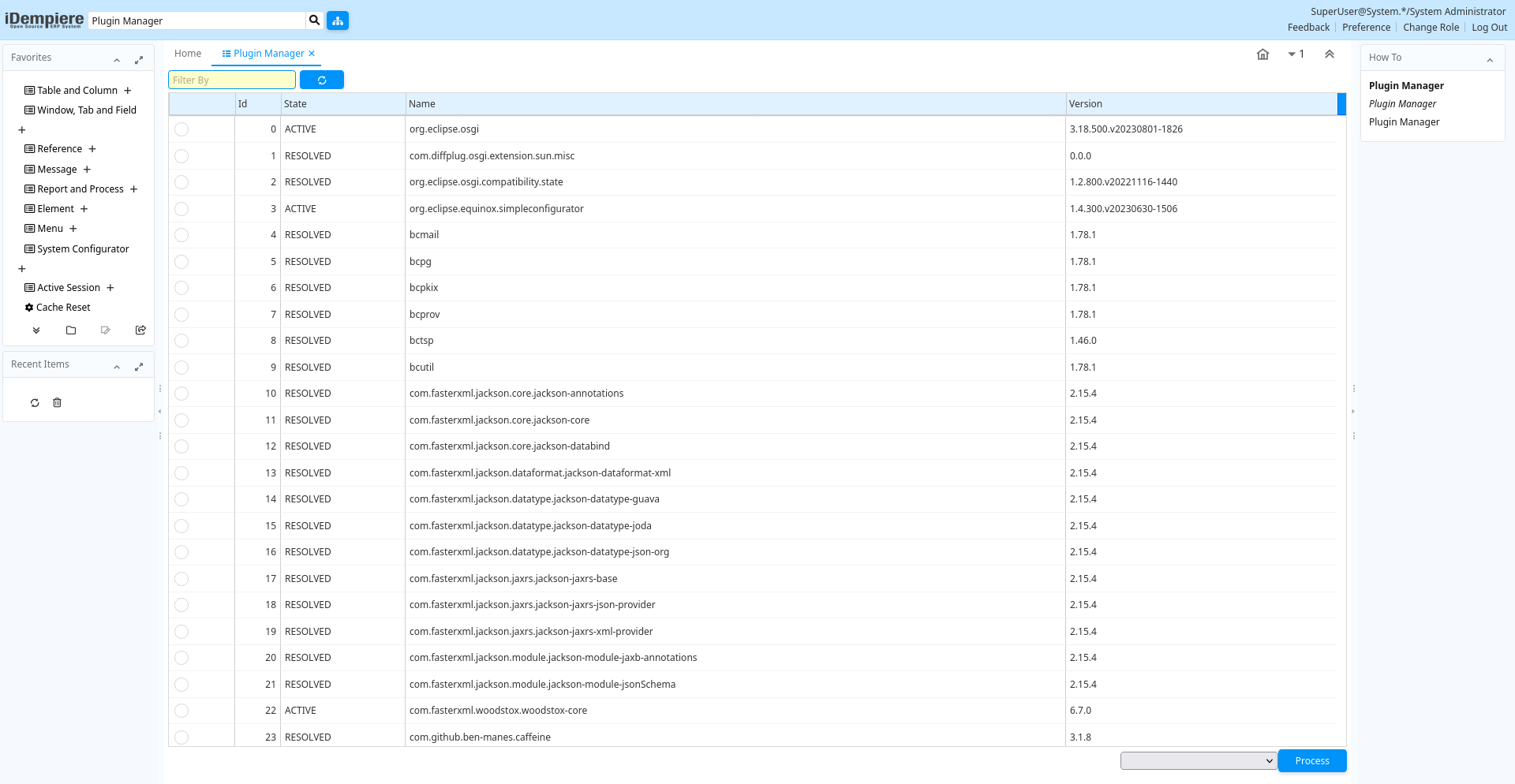Select radio button for bcmail row
Screen dimensions: 1515x784
click(181, 235)
